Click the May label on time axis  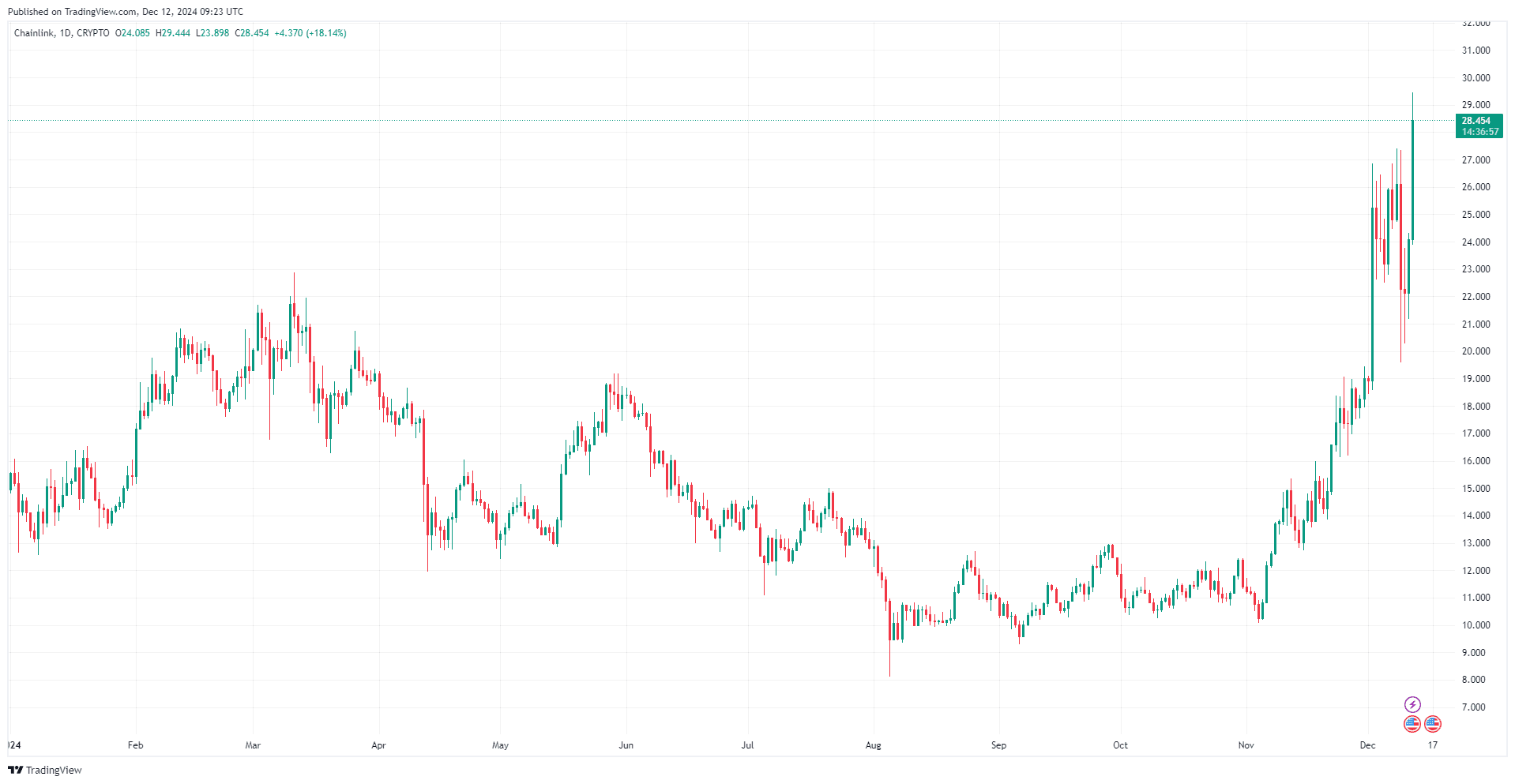point(500,745)
